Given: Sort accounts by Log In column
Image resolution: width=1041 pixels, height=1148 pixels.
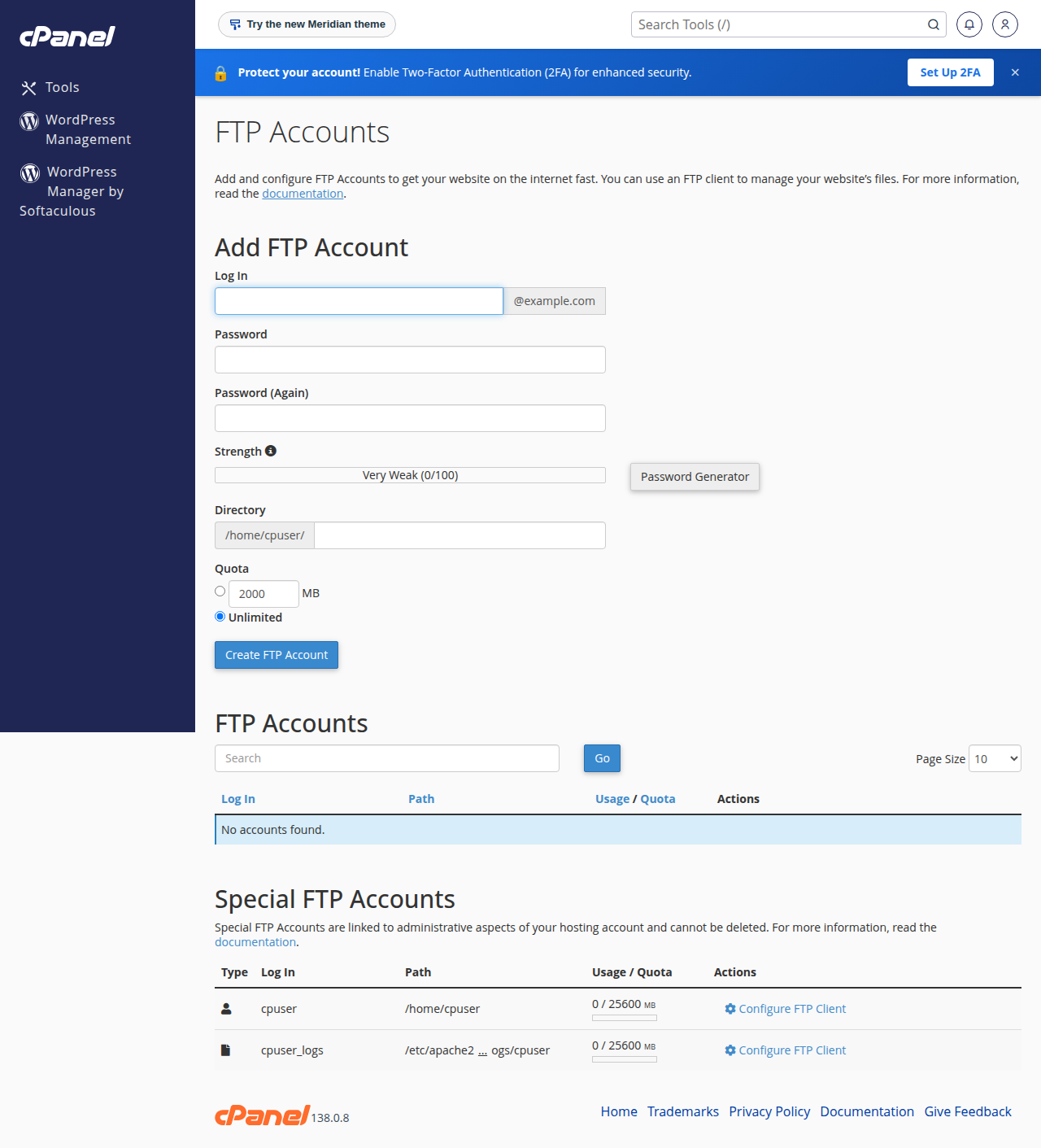Looking at the screenshot, I should pyautogui.click(x=238, y=799).
